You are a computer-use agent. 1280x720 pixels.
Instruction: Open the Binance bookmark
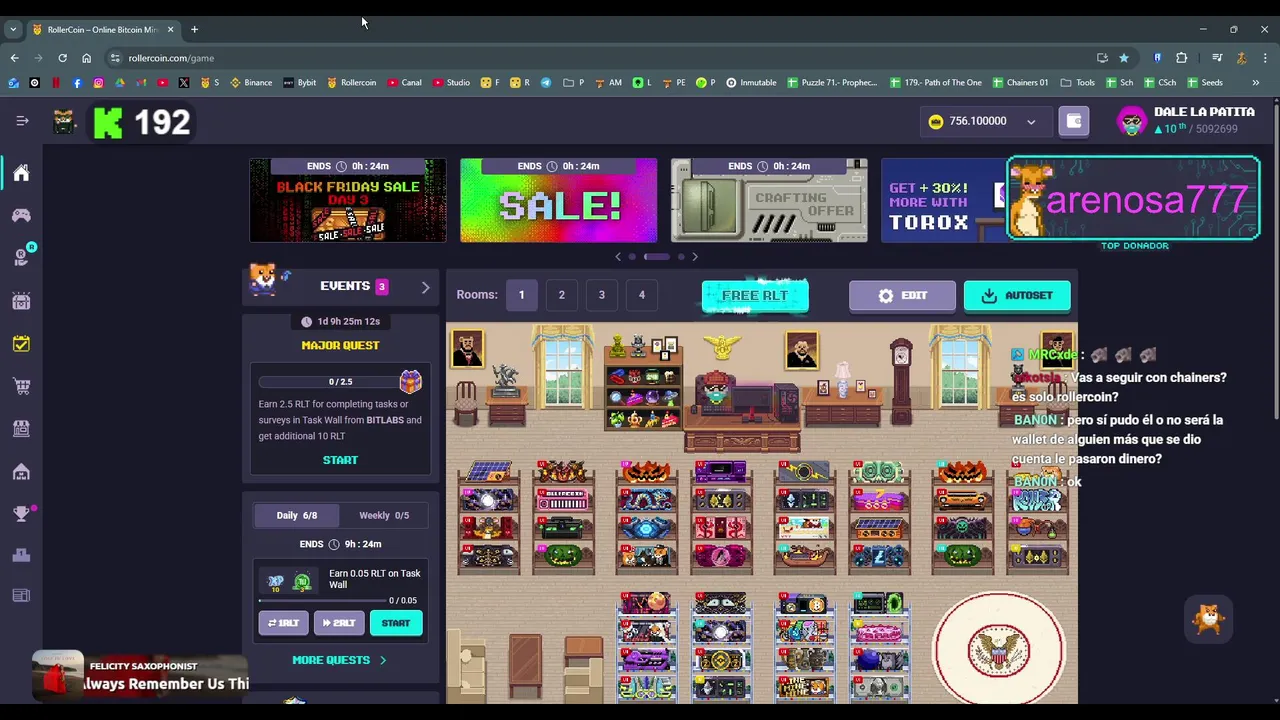pyautogui.click(x=250, y=82)
